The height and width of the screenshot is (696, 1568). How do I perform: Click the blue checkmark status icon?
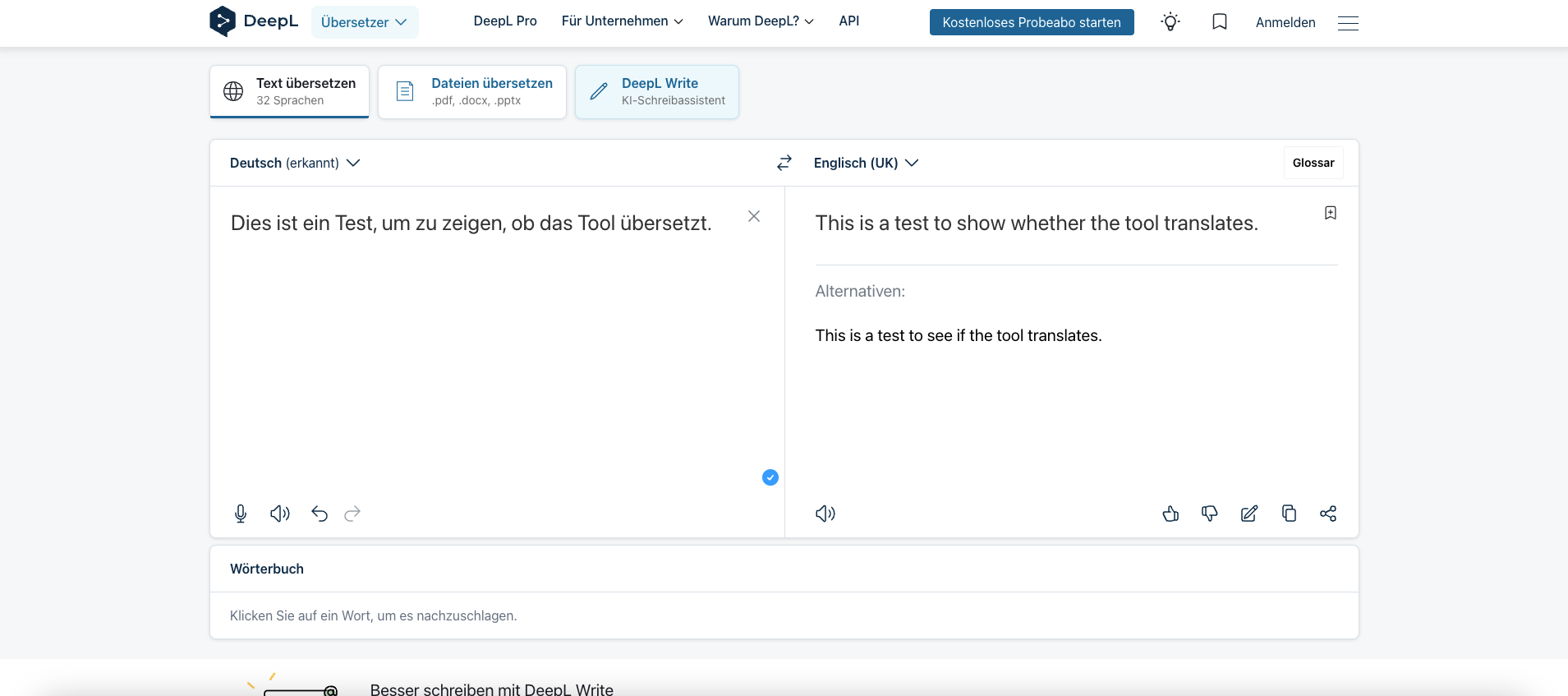pos(770,477)
